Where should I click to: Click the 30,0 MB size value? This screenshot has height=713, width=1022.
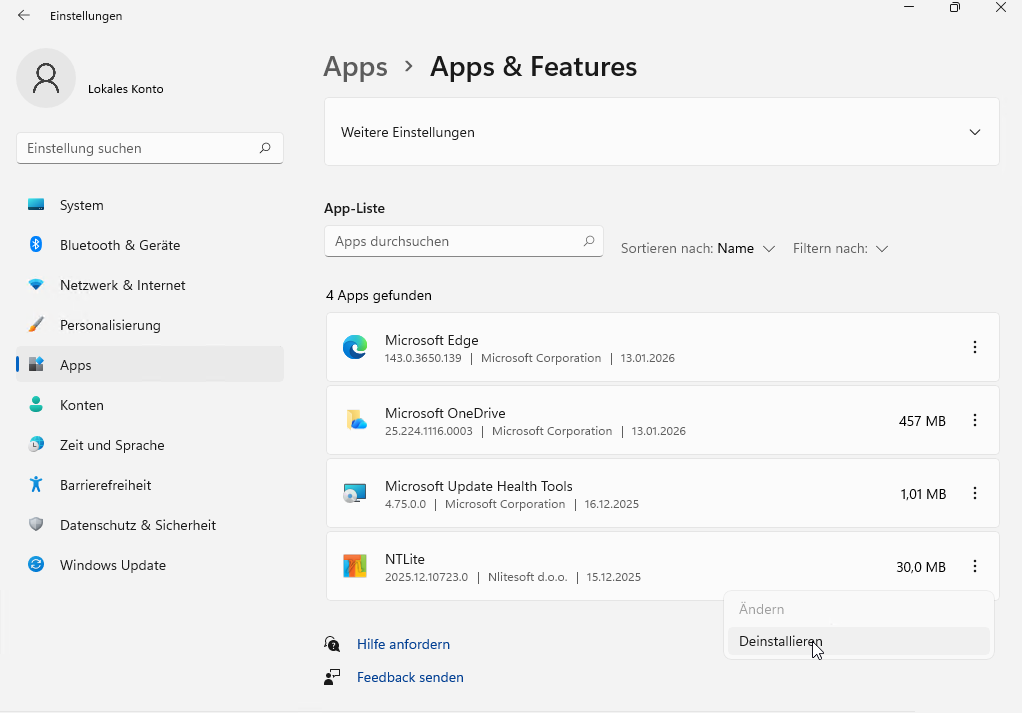920,567
